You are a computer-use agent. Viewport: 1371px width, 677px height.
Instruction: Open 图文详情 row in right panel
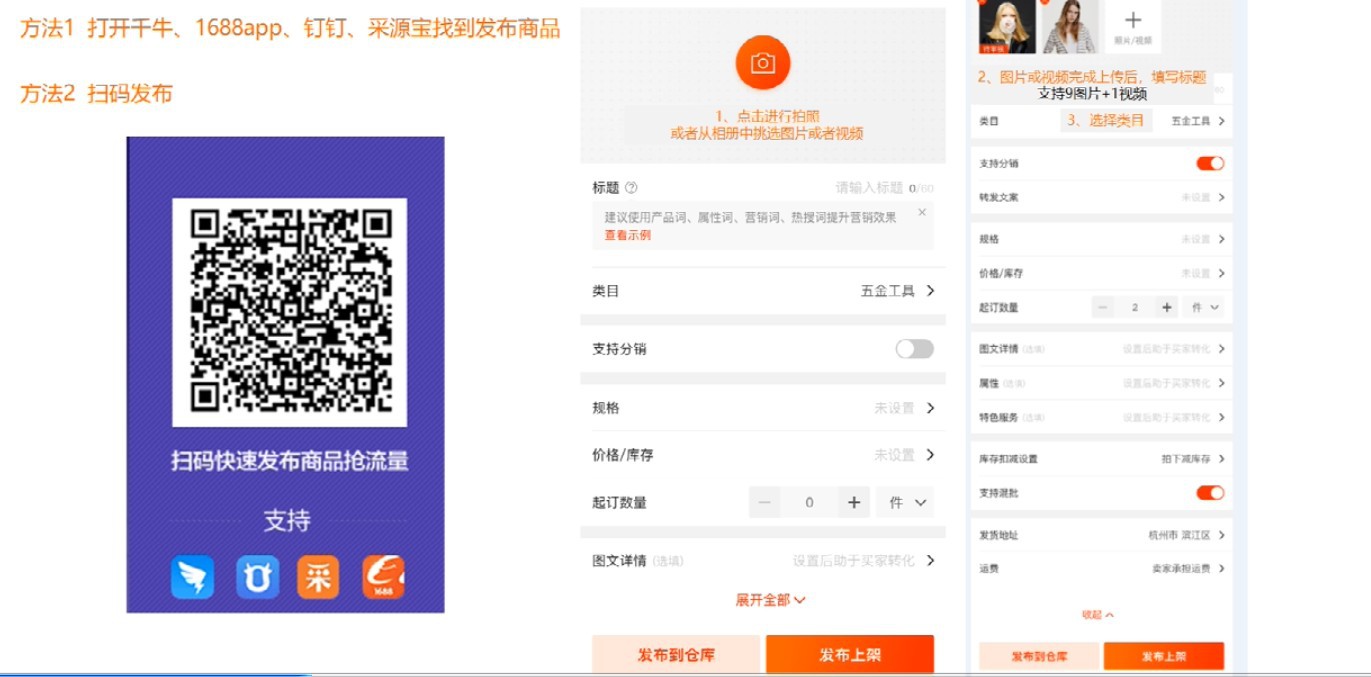coord(1101,349)
